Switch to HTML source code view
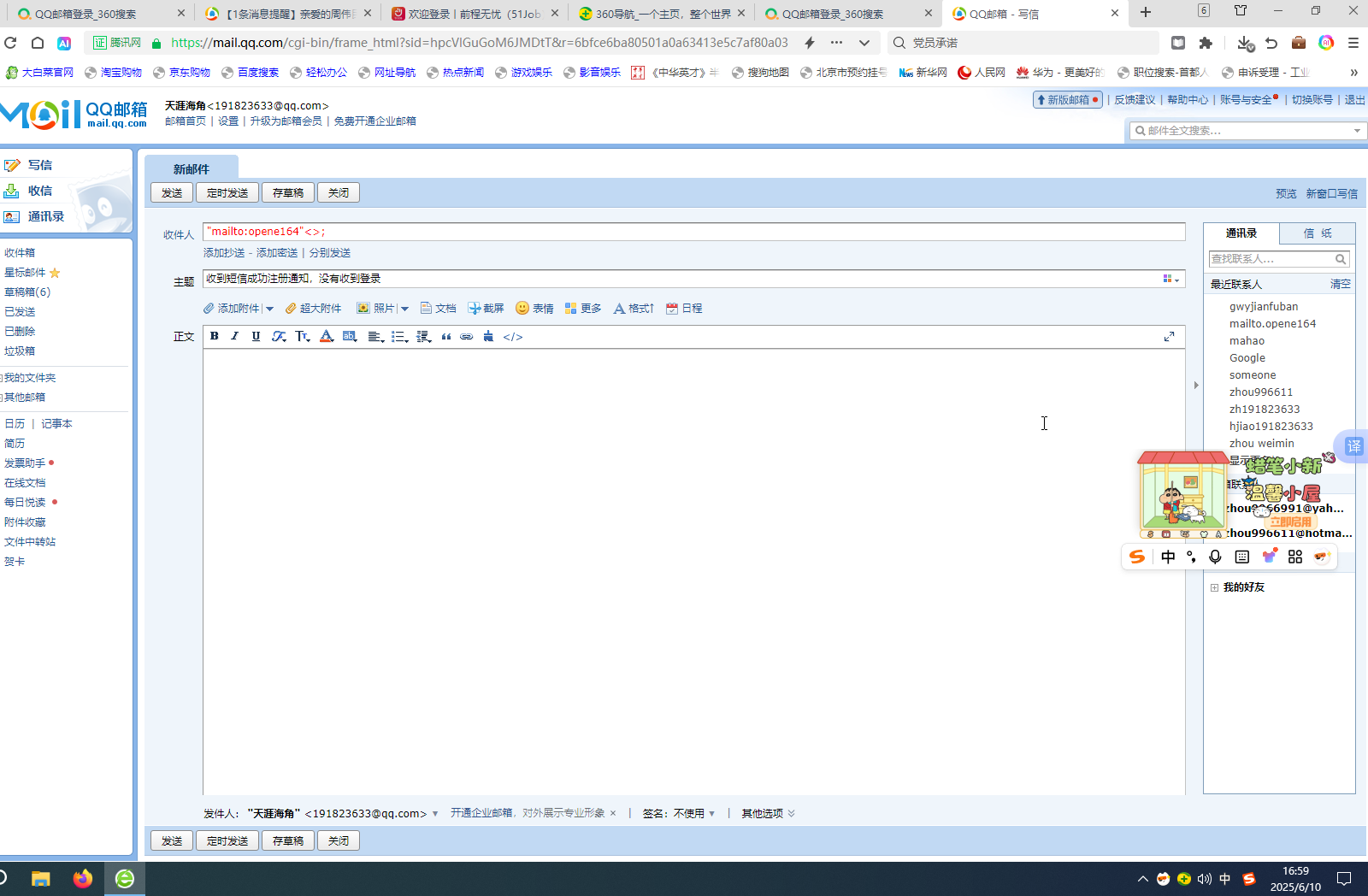Screen dimensions: 1368x896 pyautogui.click(x=513, y=337)
